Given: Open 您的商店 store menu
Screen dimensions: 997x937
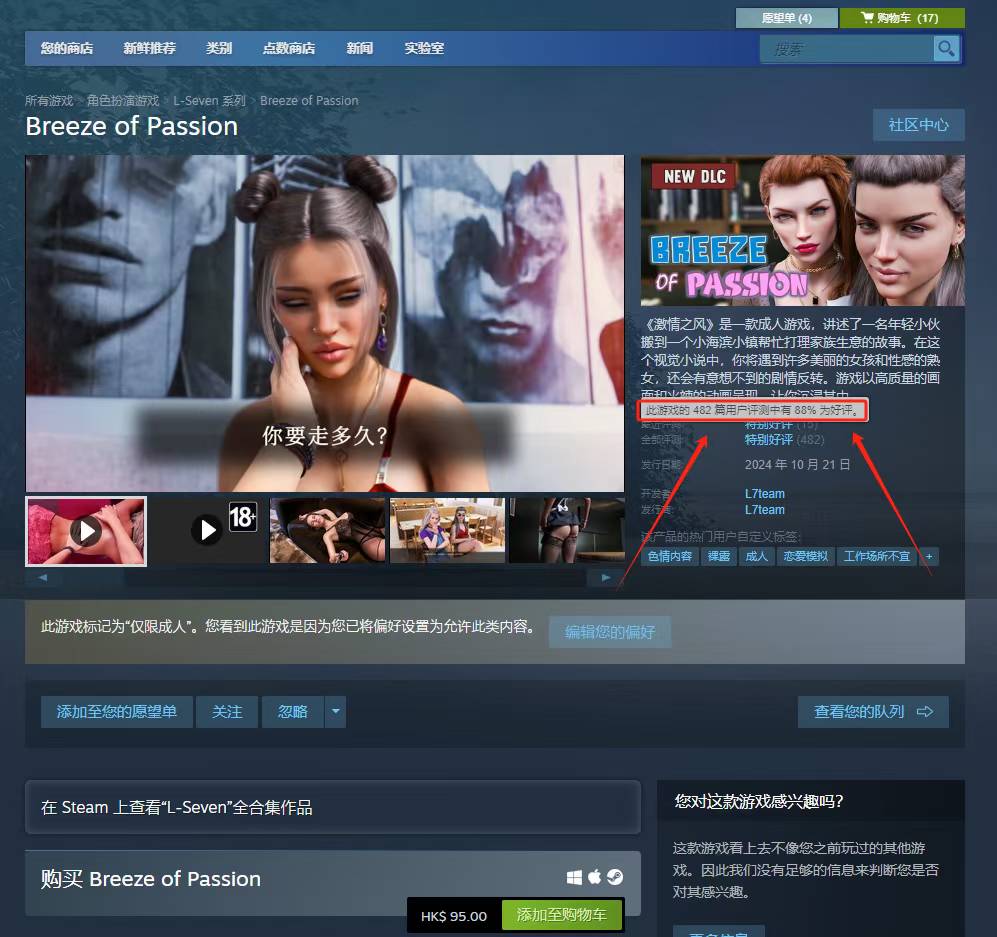Looking at the screenshot, I should point(67,48).
